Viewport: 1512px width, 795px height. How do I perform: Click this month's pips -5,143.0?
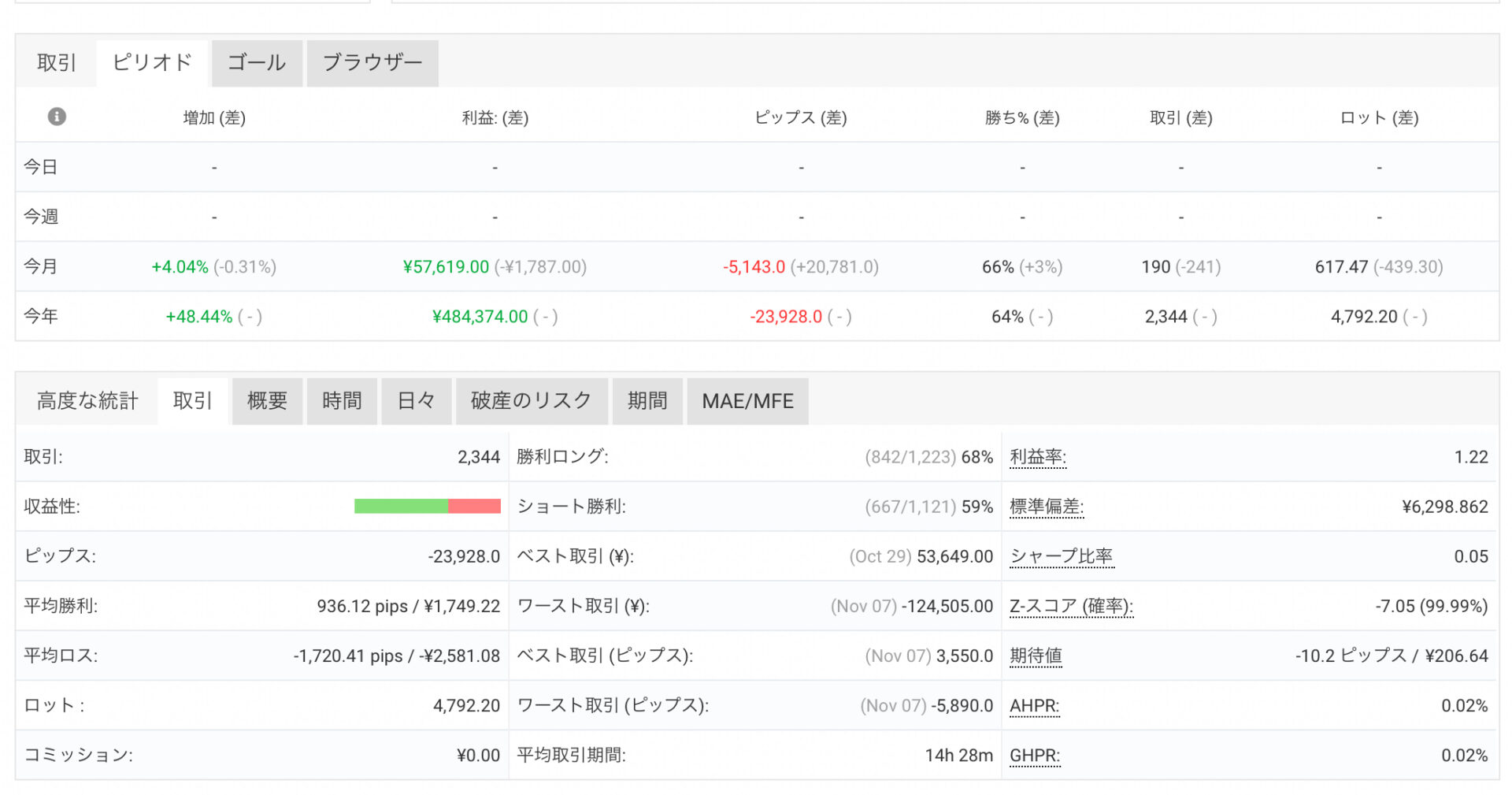[x=754, y=267]
